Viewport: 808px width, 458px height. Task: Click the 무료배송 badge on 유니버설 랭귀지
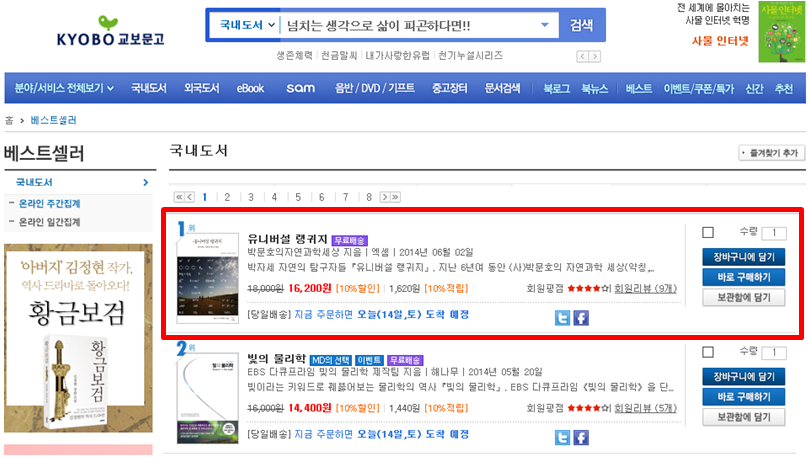(349, 240)
